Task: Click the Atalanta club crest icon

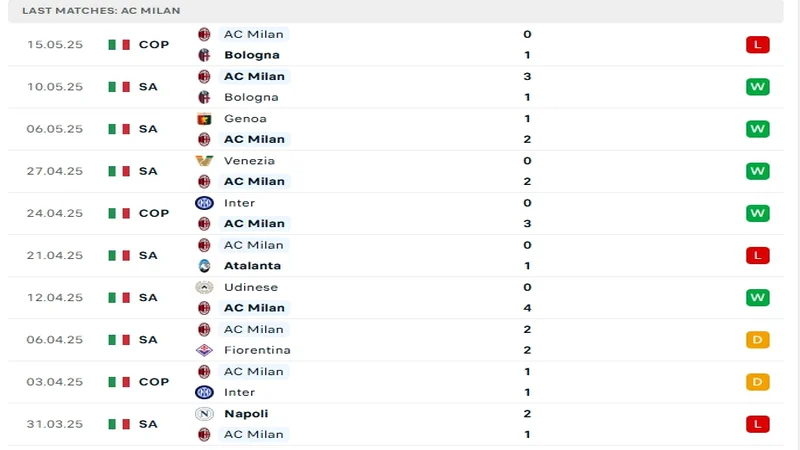Action: click(204, 266)
